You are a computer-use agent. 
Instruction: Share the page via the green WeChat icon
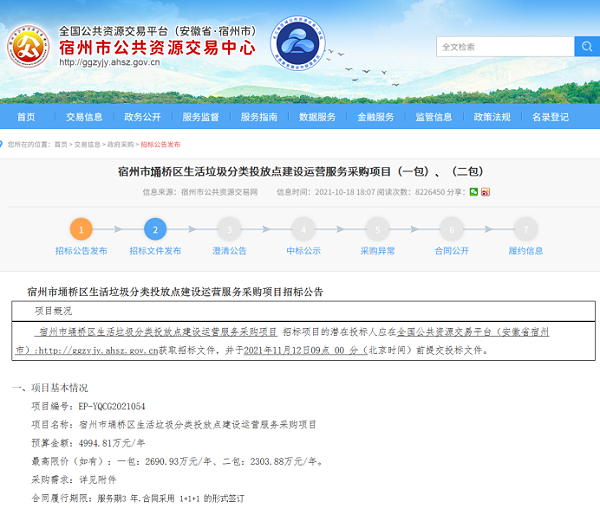474,192
